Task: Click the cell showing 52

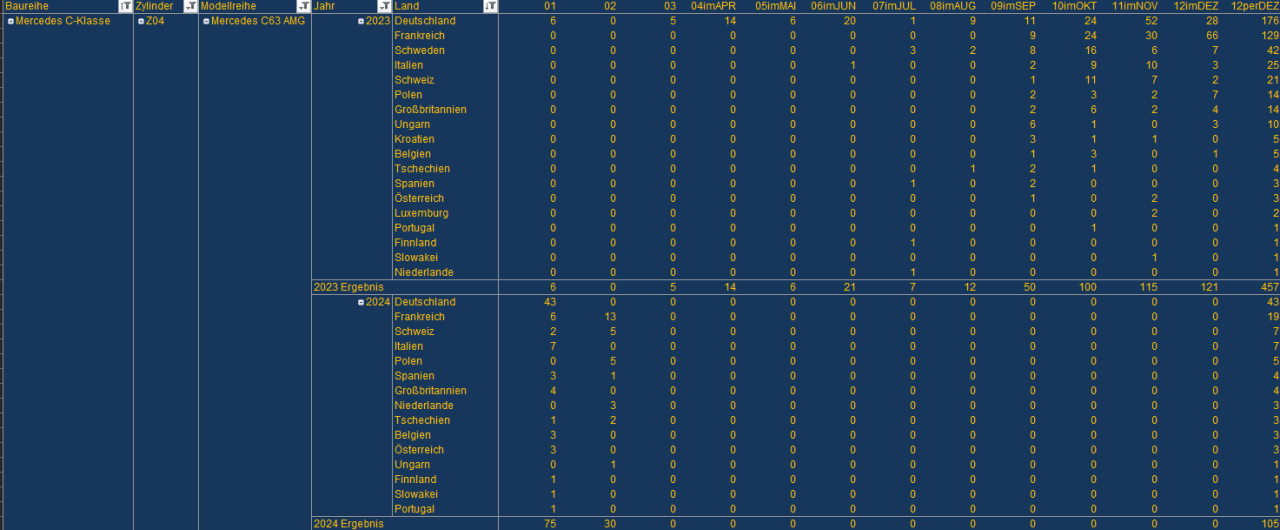Action: click(1152, 21)
